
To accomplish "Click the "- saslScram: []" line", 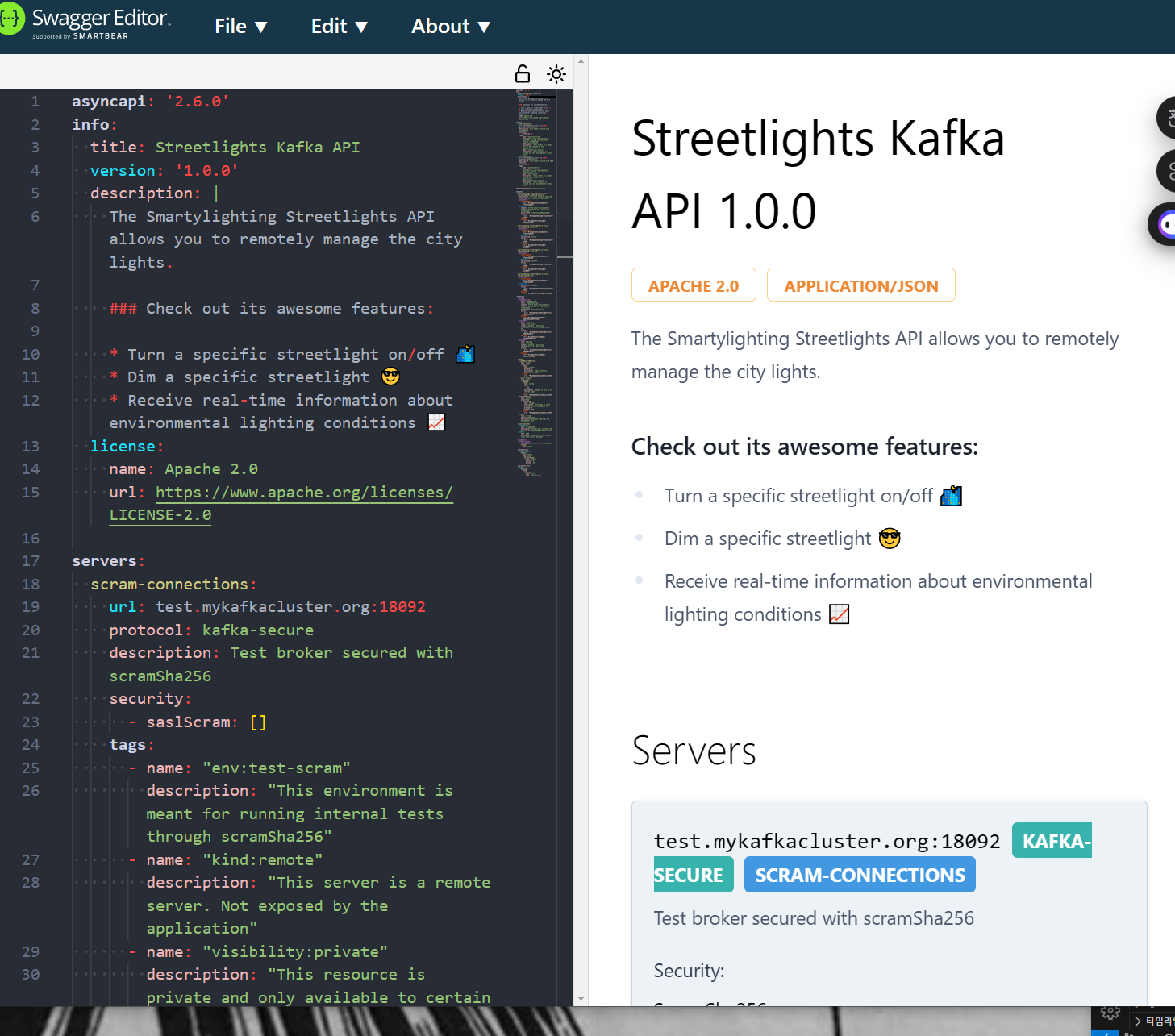I will coord(198,722).
